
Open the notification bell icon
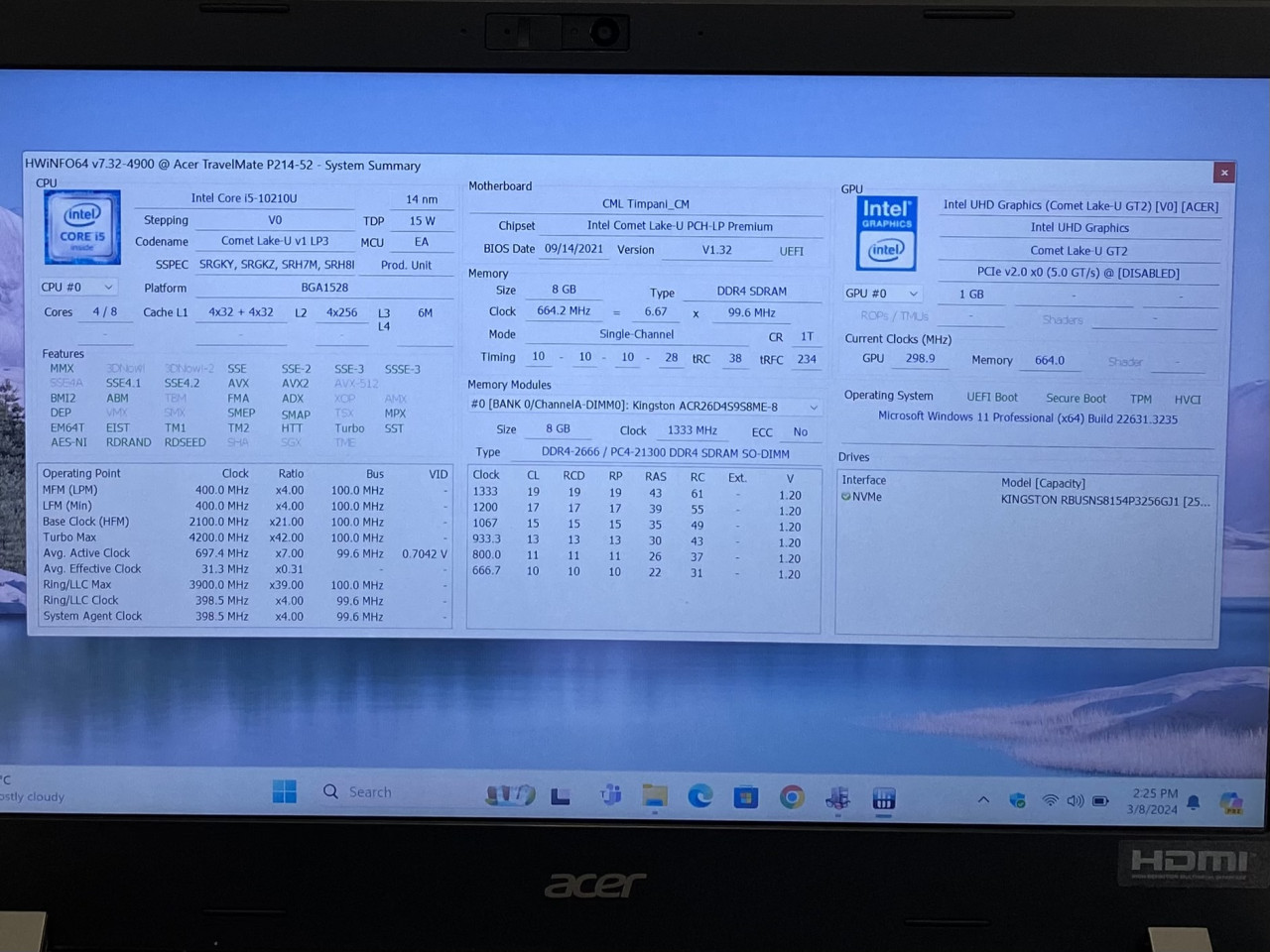tap(1194, 802)
